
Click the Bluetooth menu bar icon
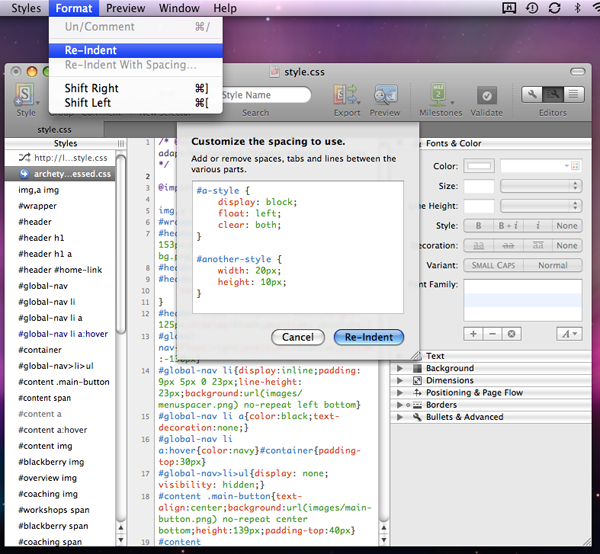click(577, 8)
